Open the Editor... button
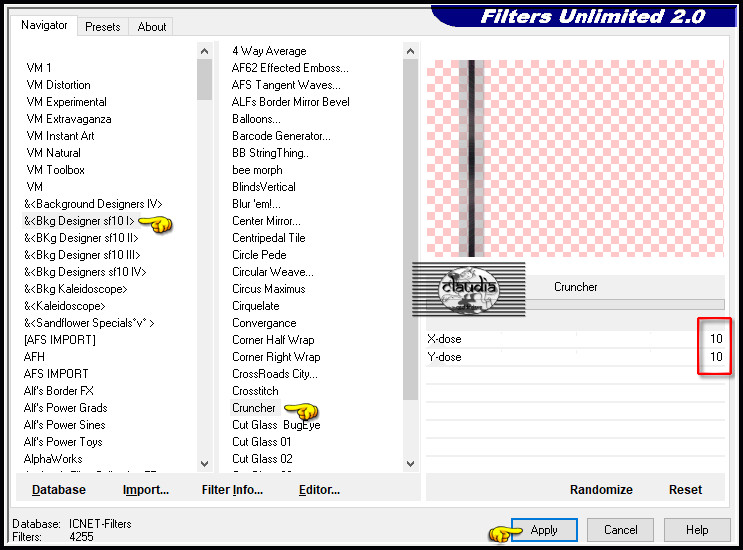The image size is (743, 550). tap(319, 489)
